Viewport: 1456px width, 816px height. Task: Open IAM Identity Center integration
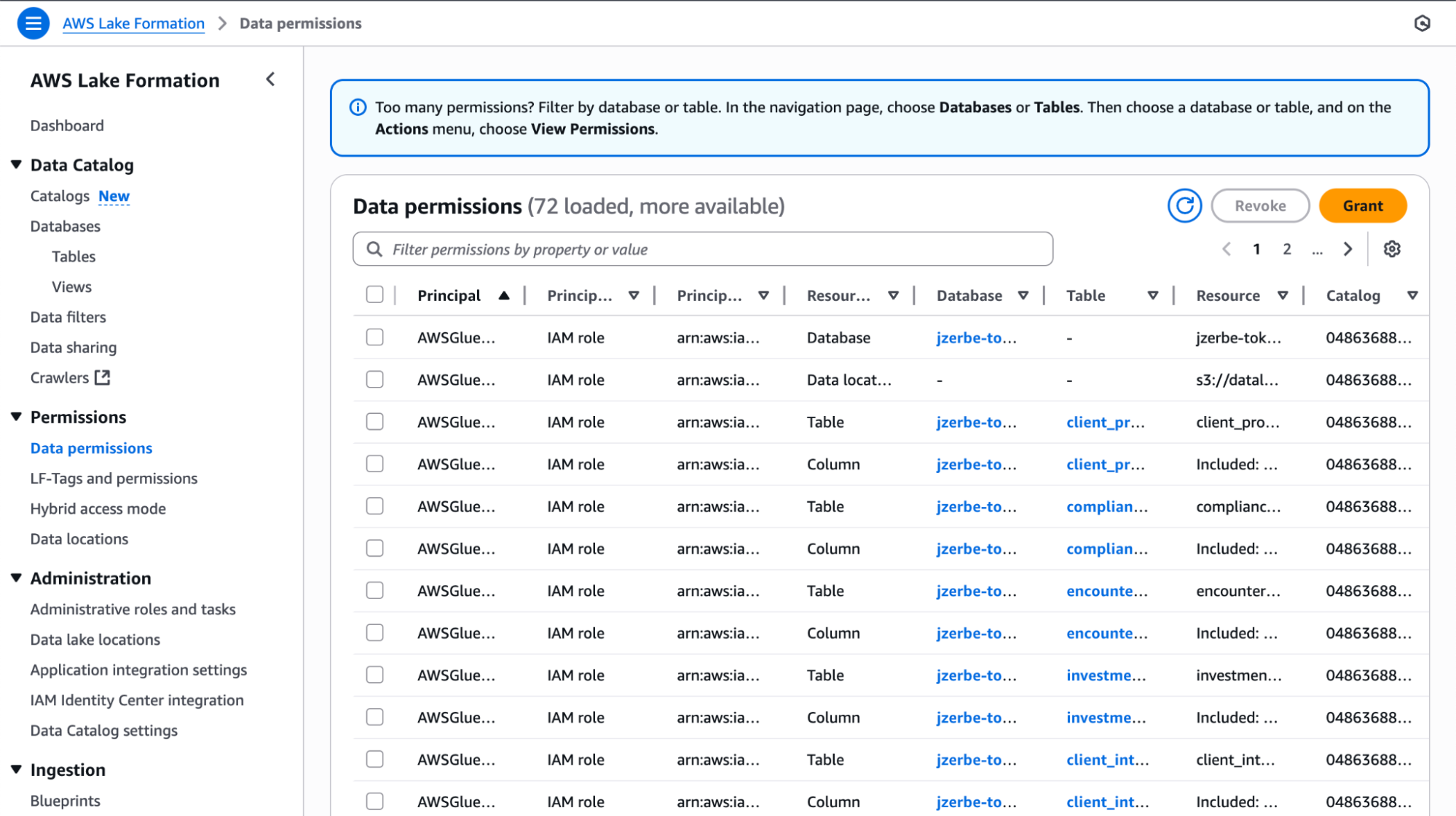tap(137, 700)
